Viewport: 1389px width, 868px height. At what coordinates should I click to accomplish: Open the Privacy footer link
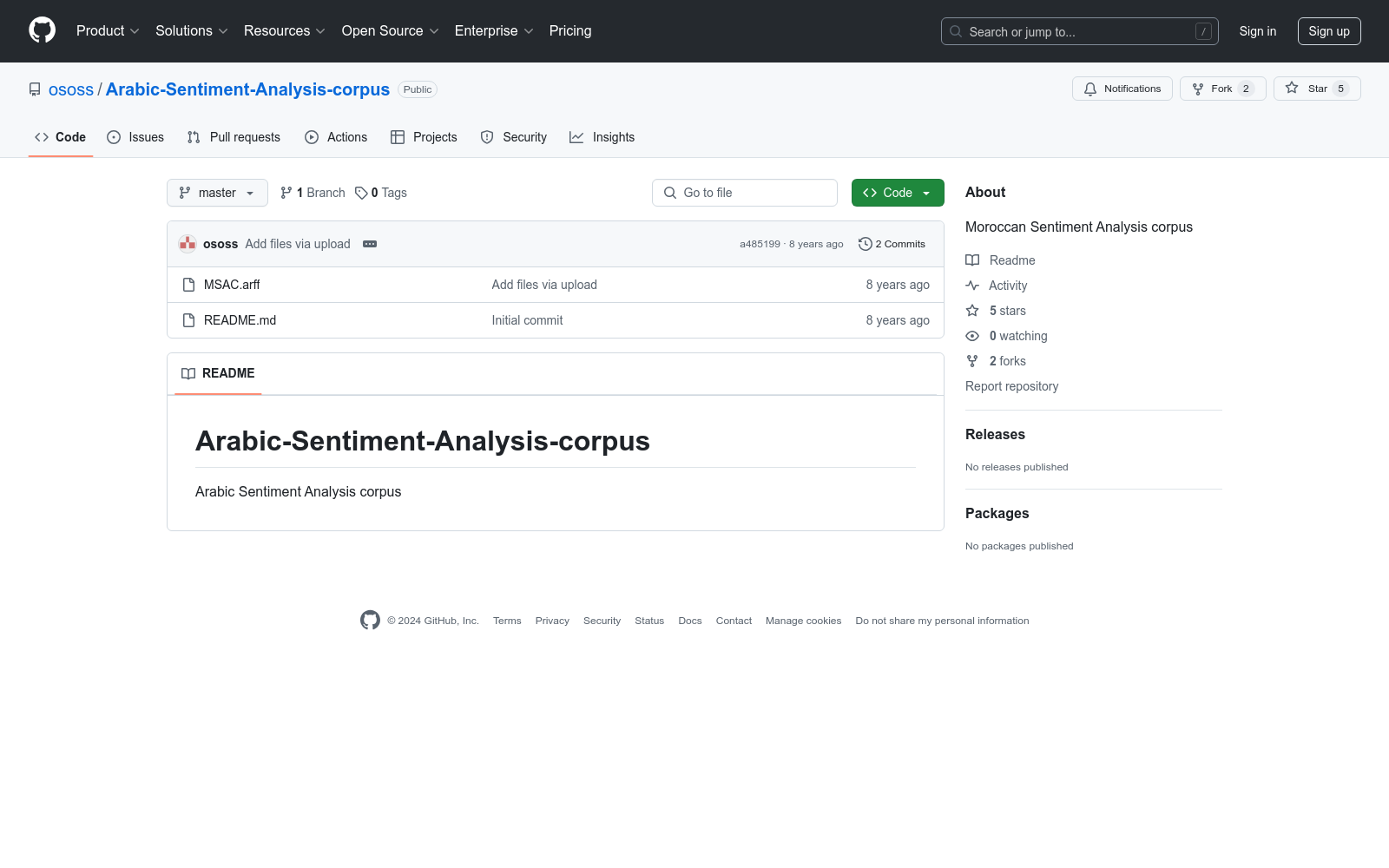pos(552,621)
